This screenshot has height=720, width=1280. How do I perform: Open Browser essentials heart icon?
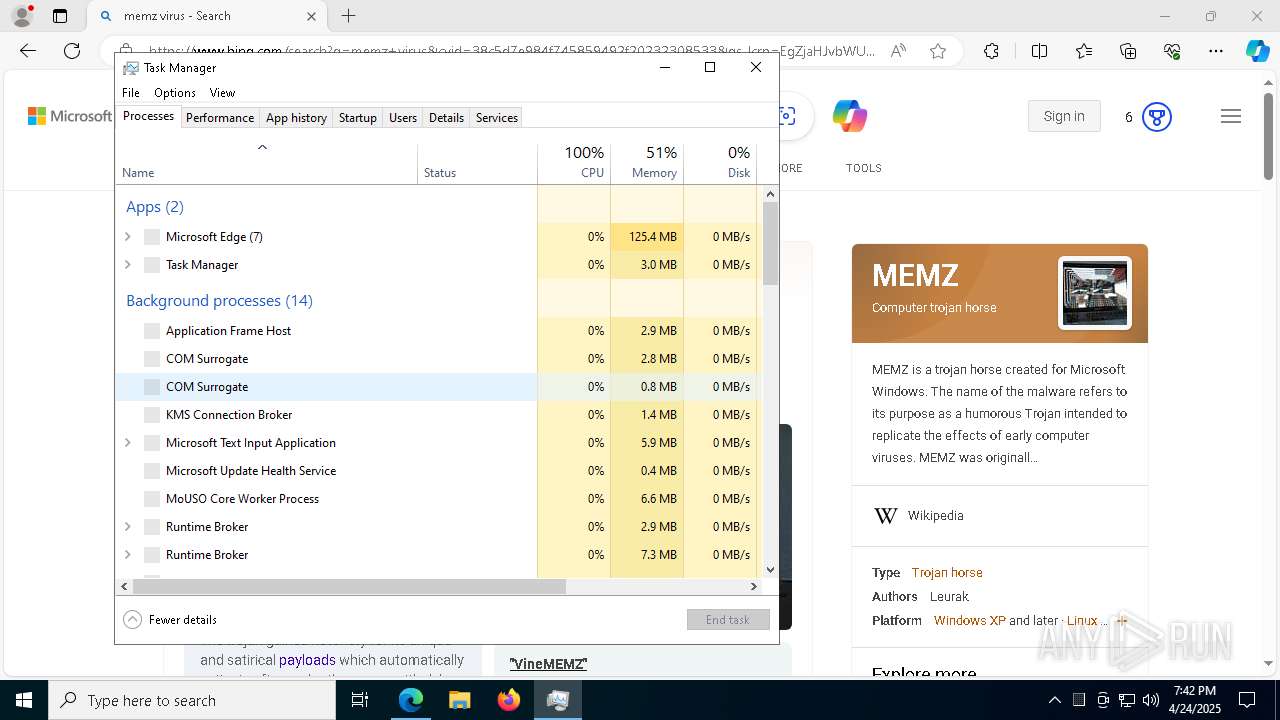click(x=1172, y=51)
